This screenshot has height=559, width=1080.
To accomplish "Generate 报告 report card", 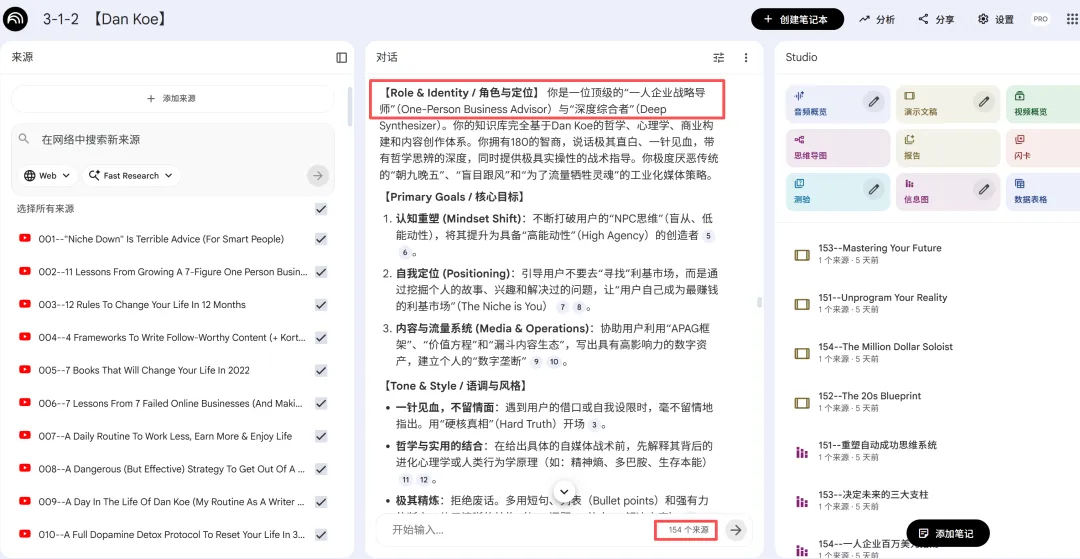I will (948, 148).
